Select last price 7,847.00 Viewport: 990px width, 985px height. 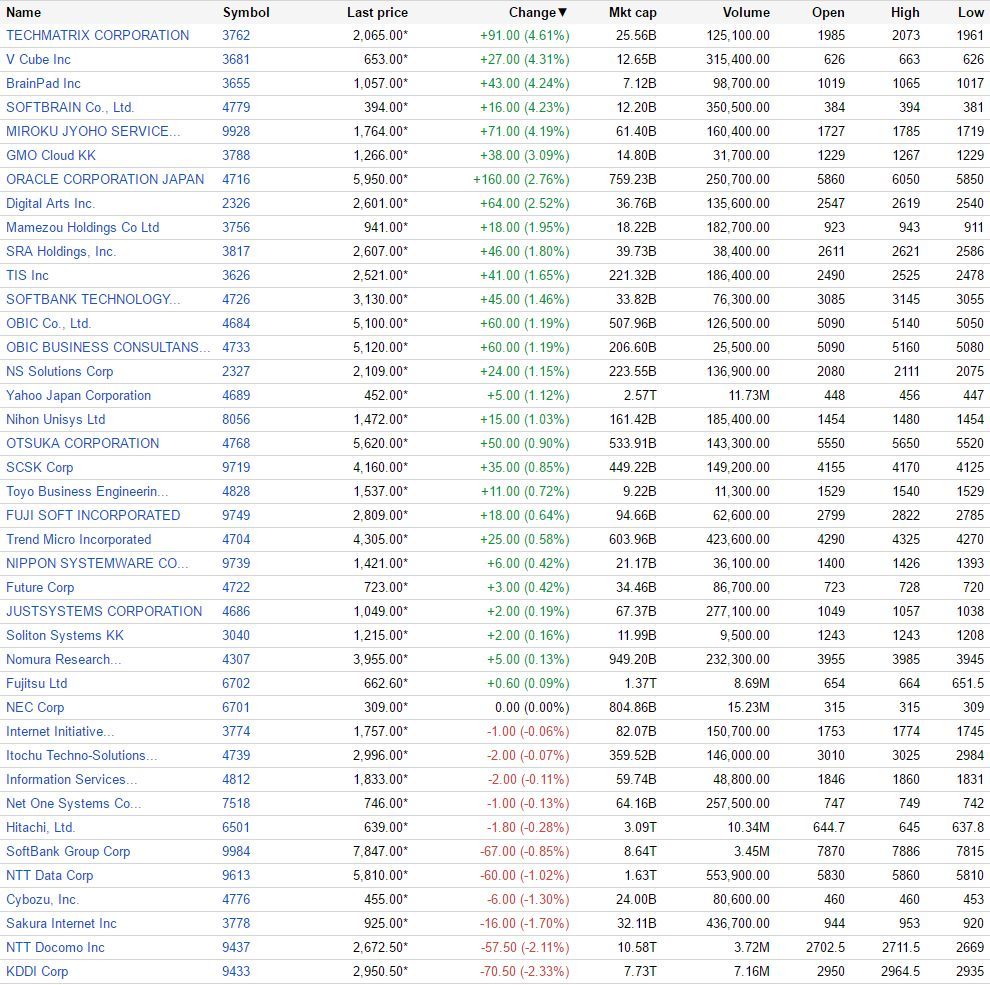380,851
